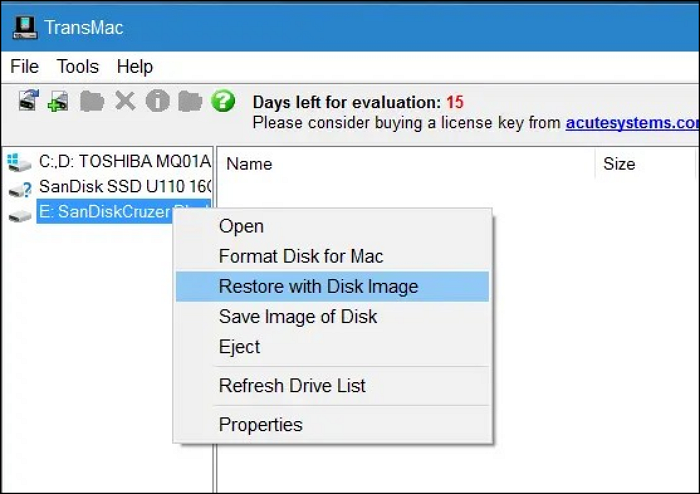Open Properties from the context menu

point(260,424)
